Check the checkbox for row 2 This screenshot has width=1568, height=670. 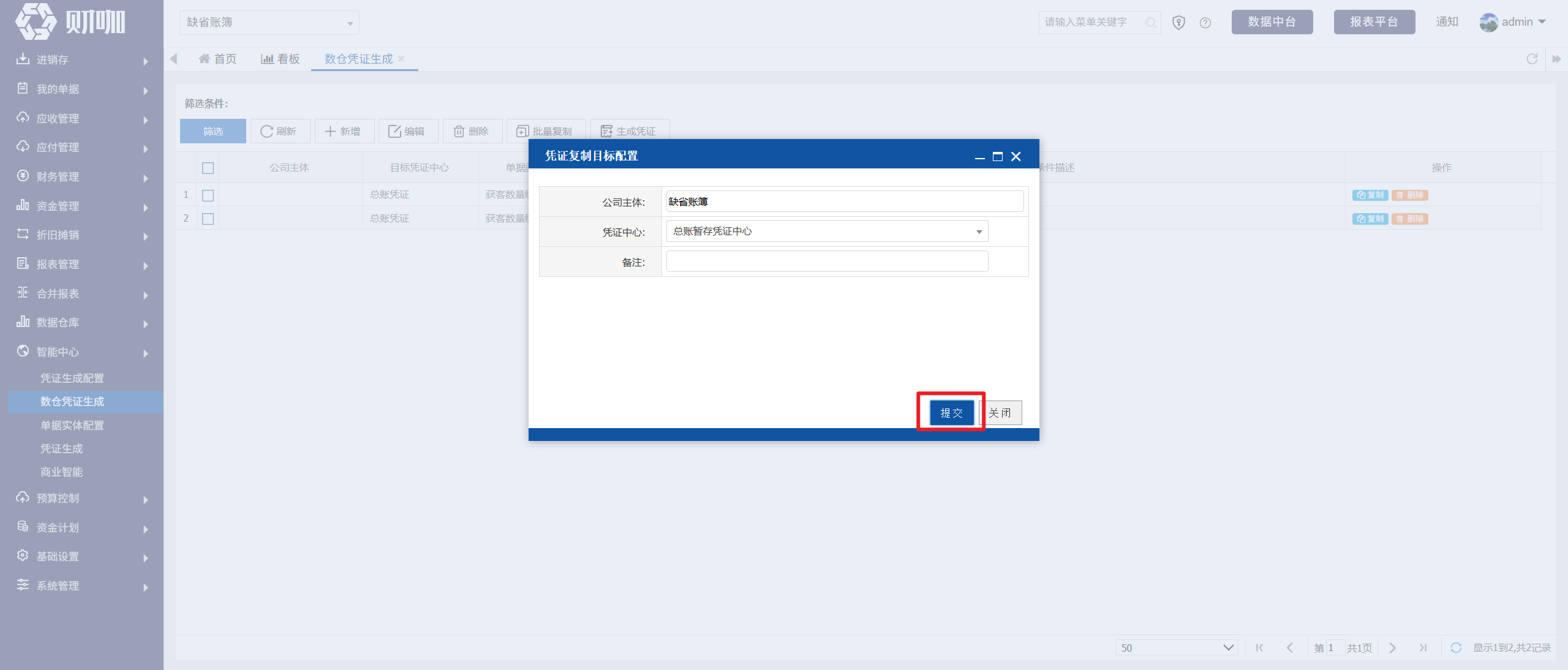pos(208,219)
